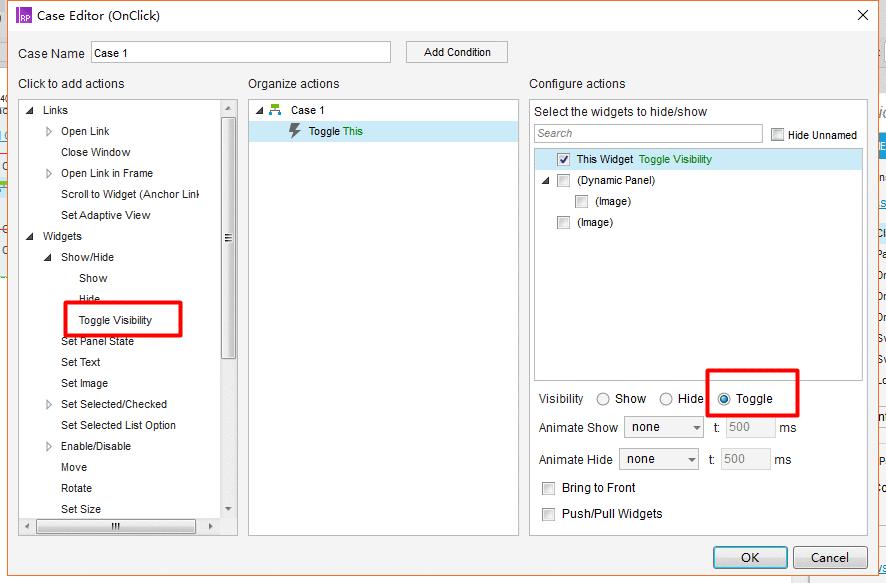
Task: Collapse the Widgets tree section
Action: click(x=30, y=236)
